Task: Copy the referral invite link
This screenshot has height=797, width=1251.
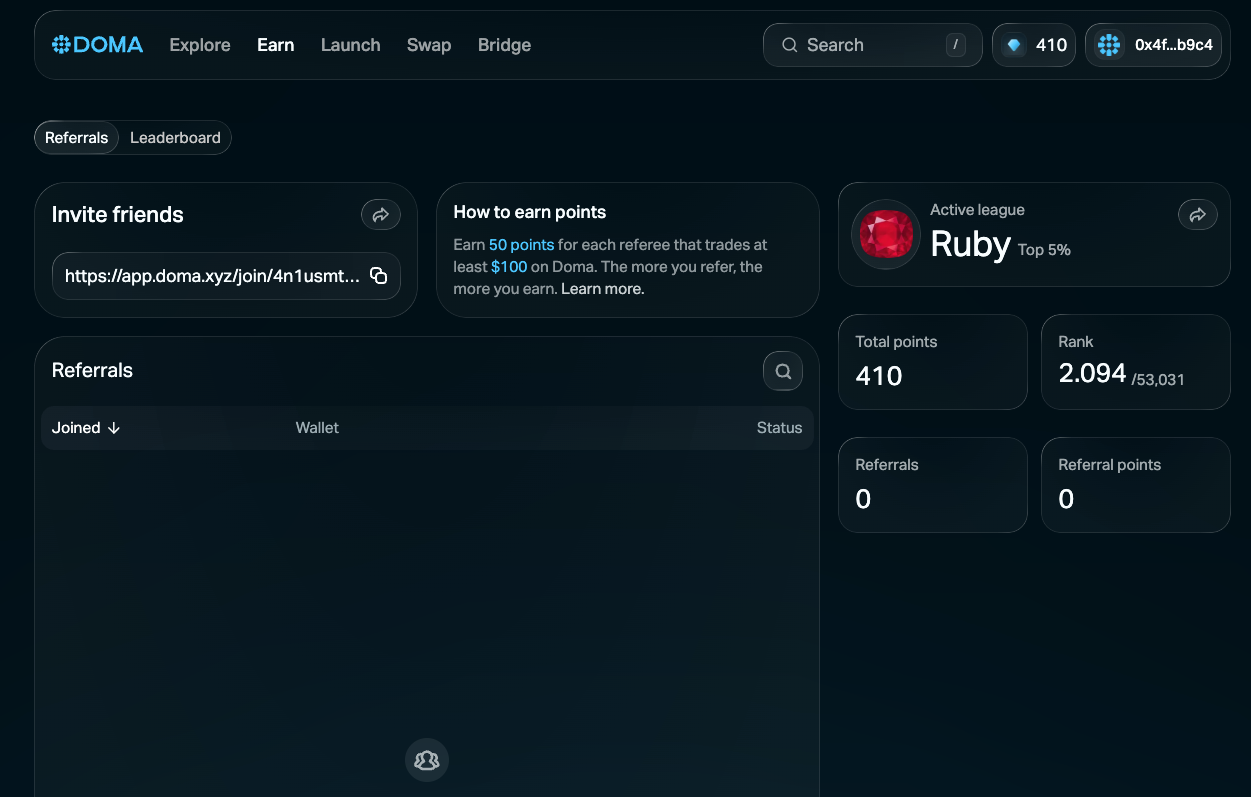Action: click(x=379, y=276)
